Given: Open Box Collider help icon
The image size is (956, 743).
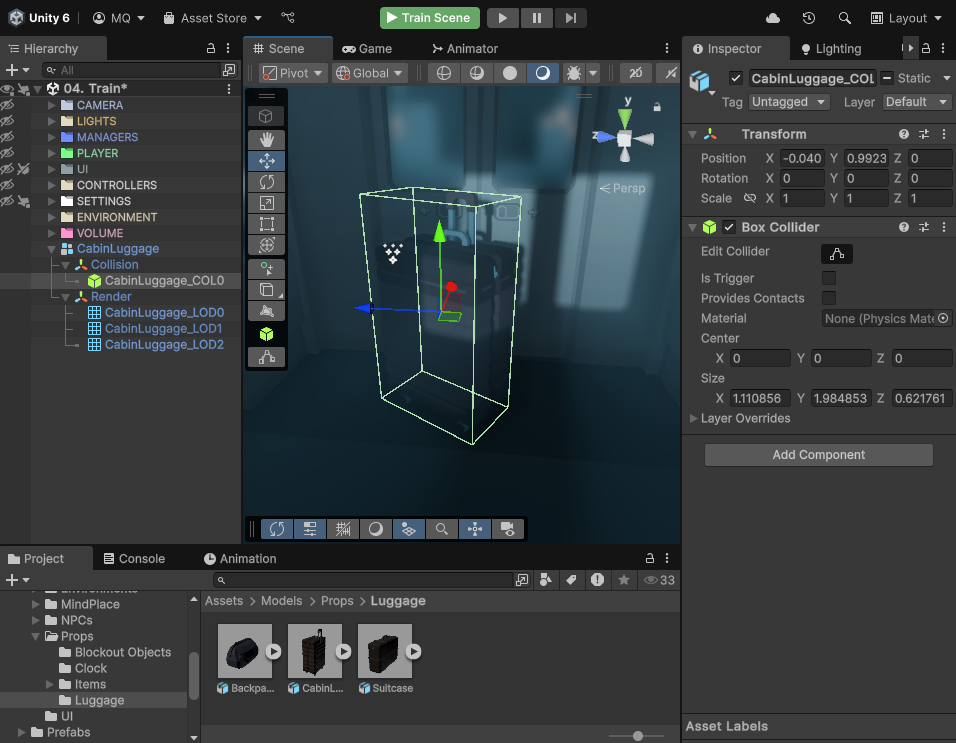Looking at the screenshot, I should [904, 227].
